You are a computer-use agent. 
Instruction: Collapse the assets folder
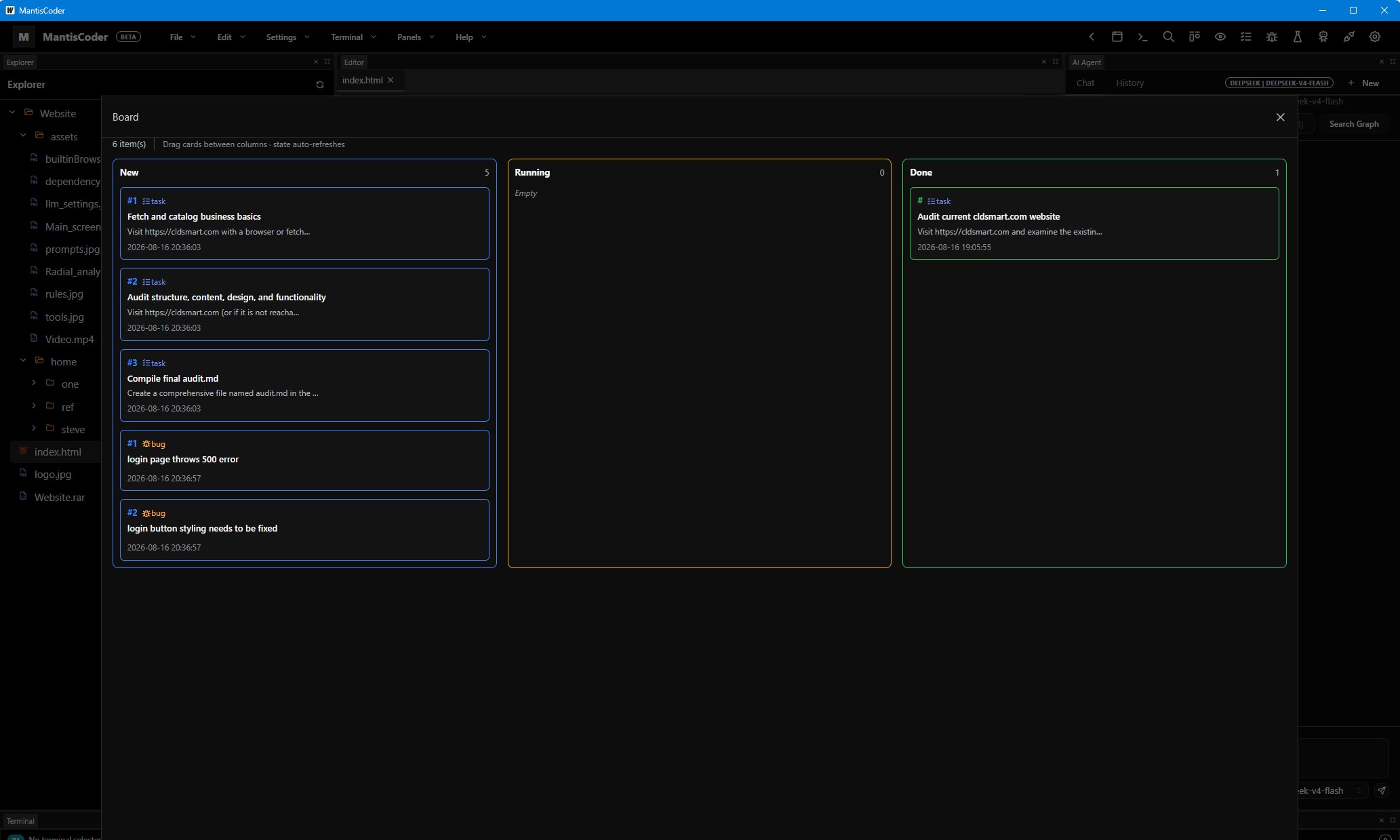[23, 136]
